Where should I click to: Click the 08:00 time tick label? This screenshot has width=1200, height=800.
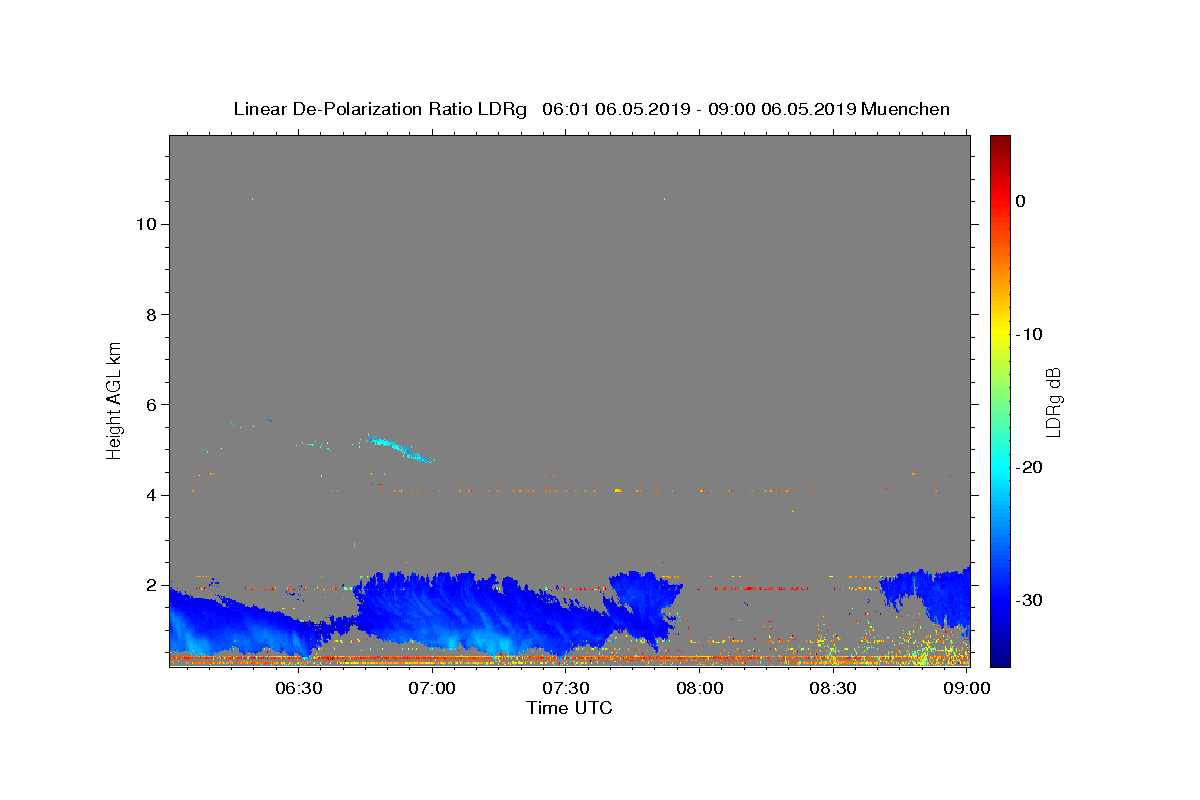coord(700,689)
